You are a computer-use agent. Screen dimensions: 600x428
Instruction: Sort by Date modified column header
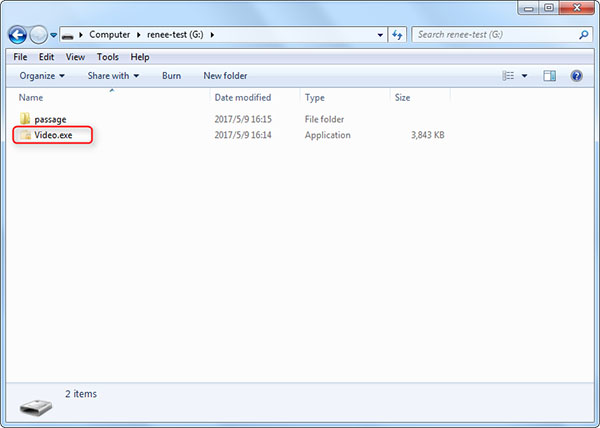pyautogui.click(x=241, y=98)
